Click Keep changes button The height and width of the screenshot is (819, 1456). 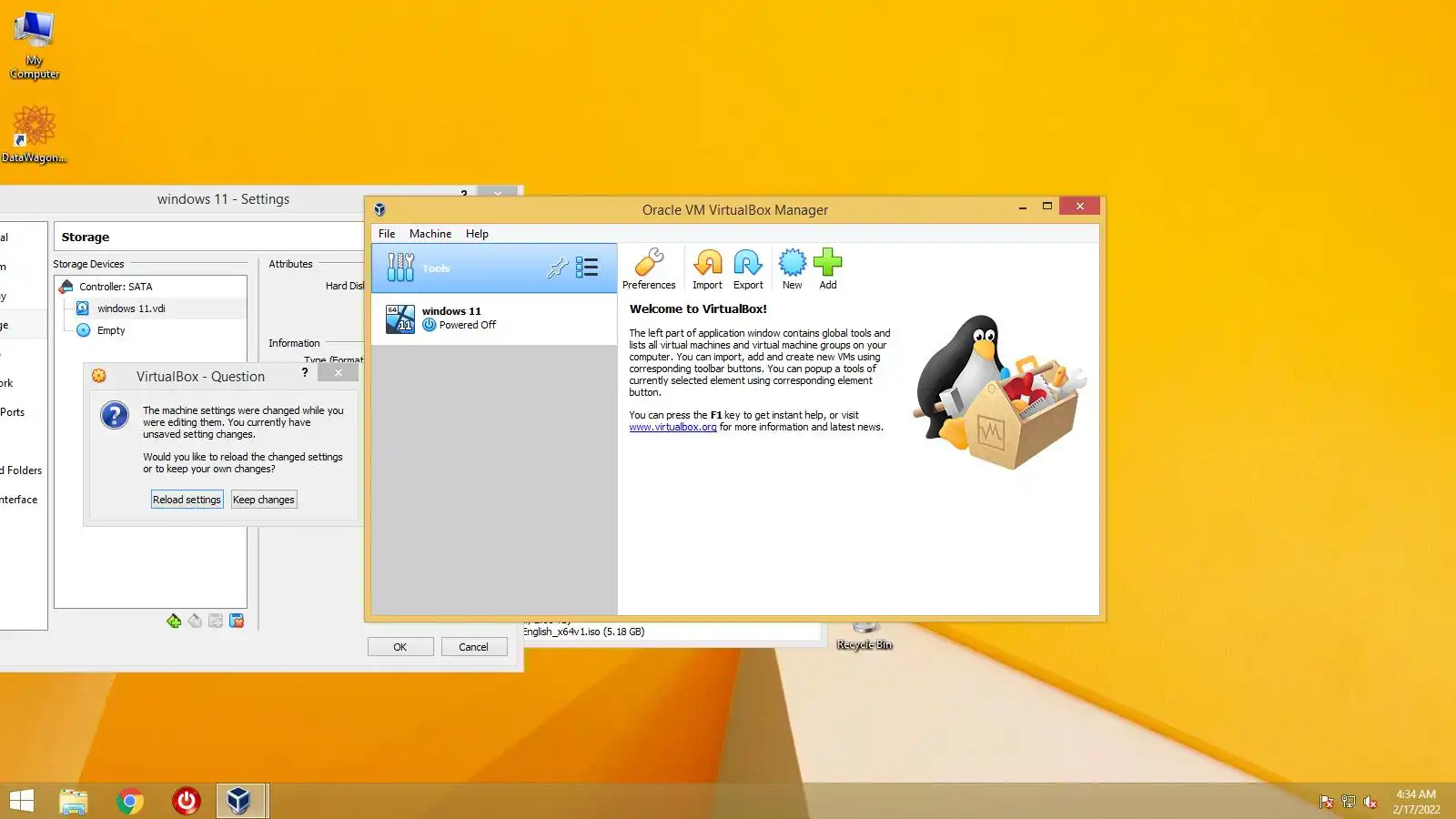(x=264, y=500)
